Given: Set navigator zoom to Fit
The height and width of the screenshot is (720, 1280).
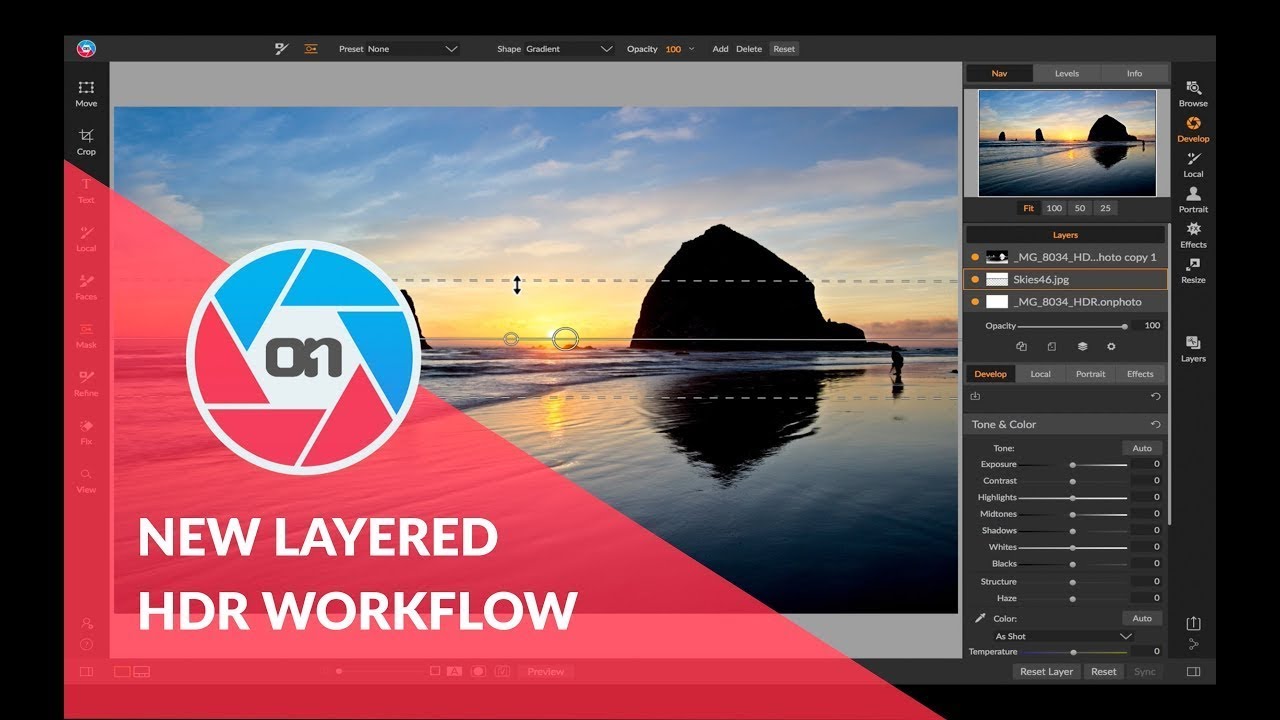Looking at the screenshot, I should coord(1028,208).
